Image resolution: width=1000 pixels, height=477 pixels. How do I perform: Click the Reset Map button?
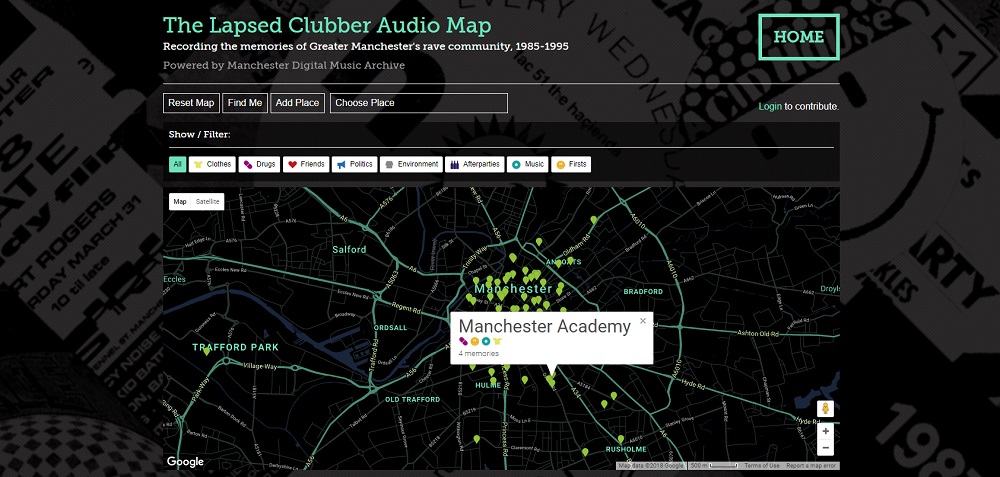coord(191,103)
